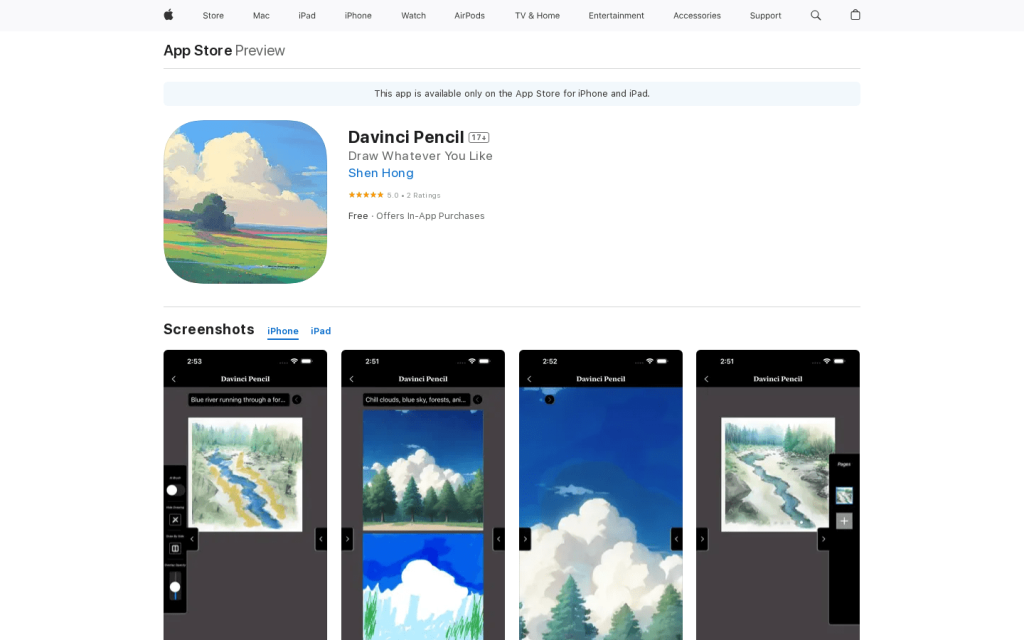Click the Side By Side layout icon

pyautogui.click(x=175, y=549)
